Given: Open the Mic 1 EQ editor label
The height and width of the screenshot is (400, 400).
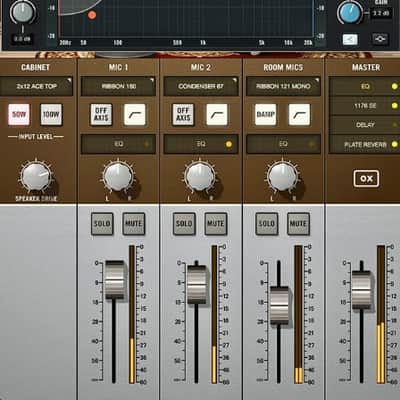Looking at the screenshot, I should point(119,144).
